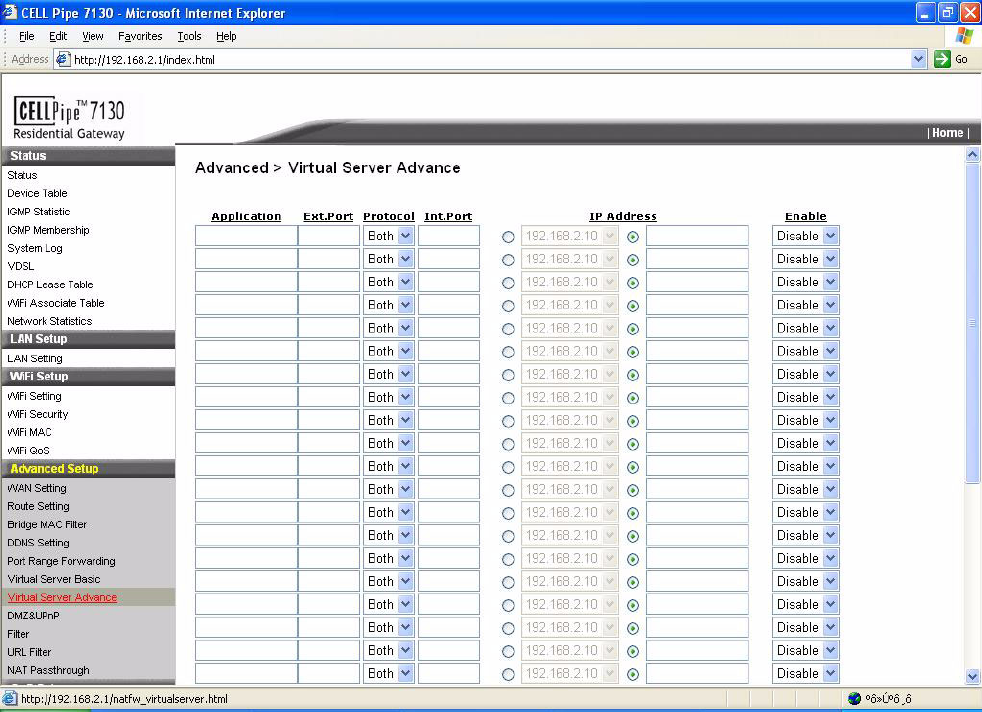Viewport: 982px width, 712px height.
Task: Open the File menu
Action: 26,36
